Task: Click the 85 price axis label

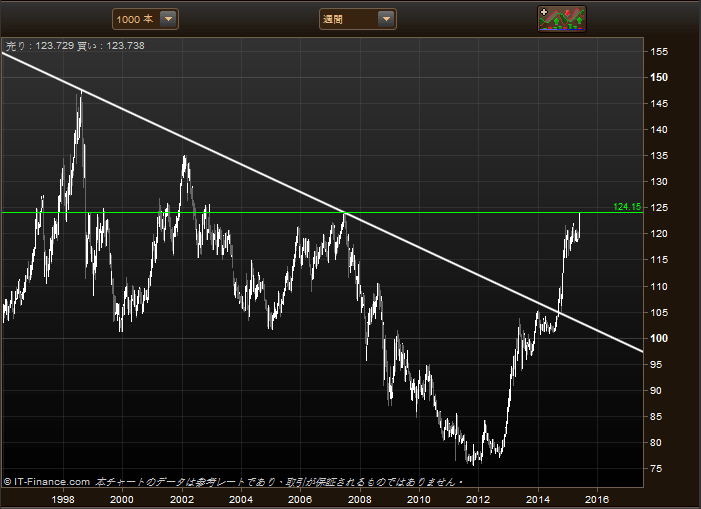Action: click(656, 416)
